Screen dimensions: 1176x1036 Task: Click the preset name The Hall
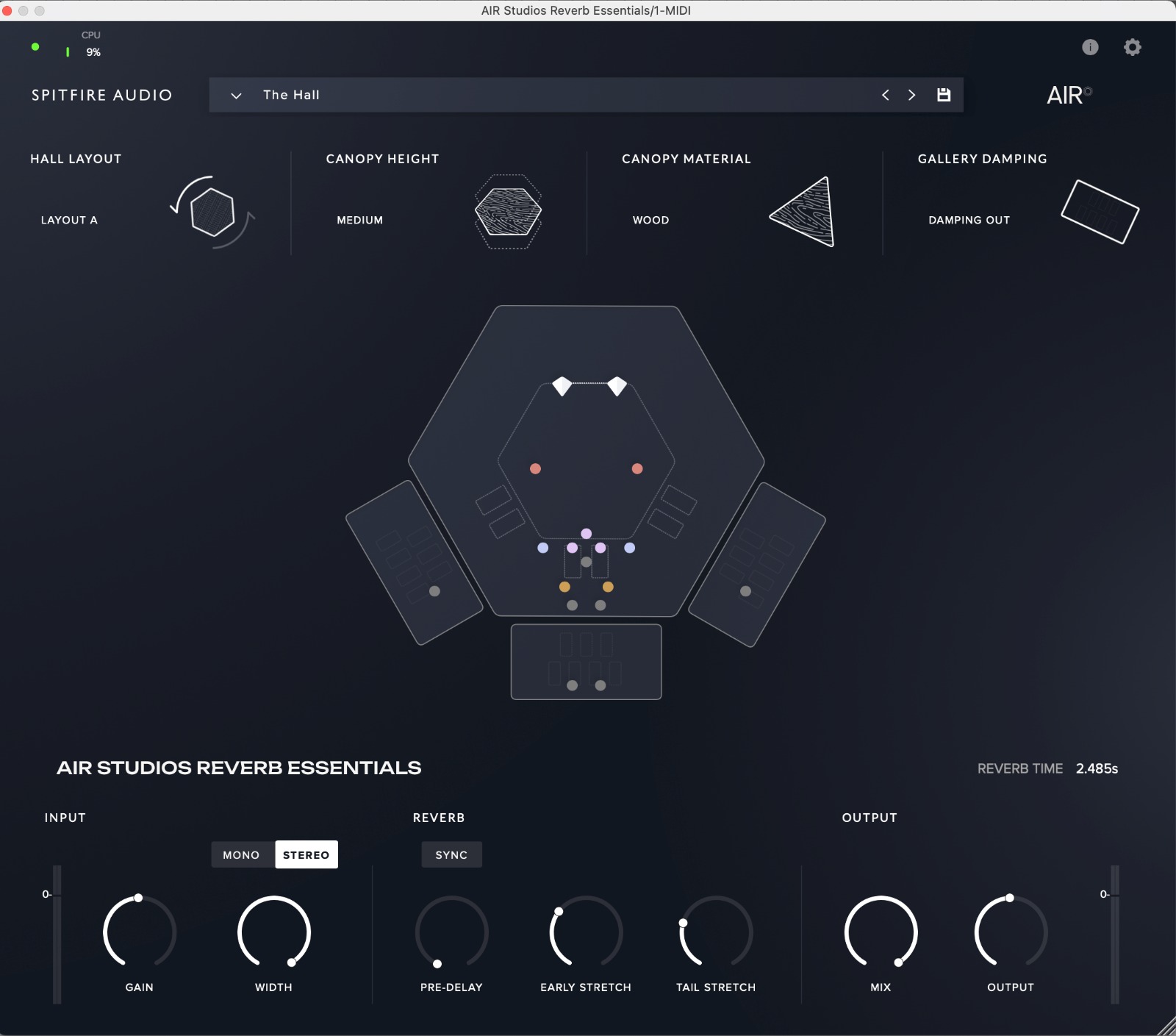[291, 95]
